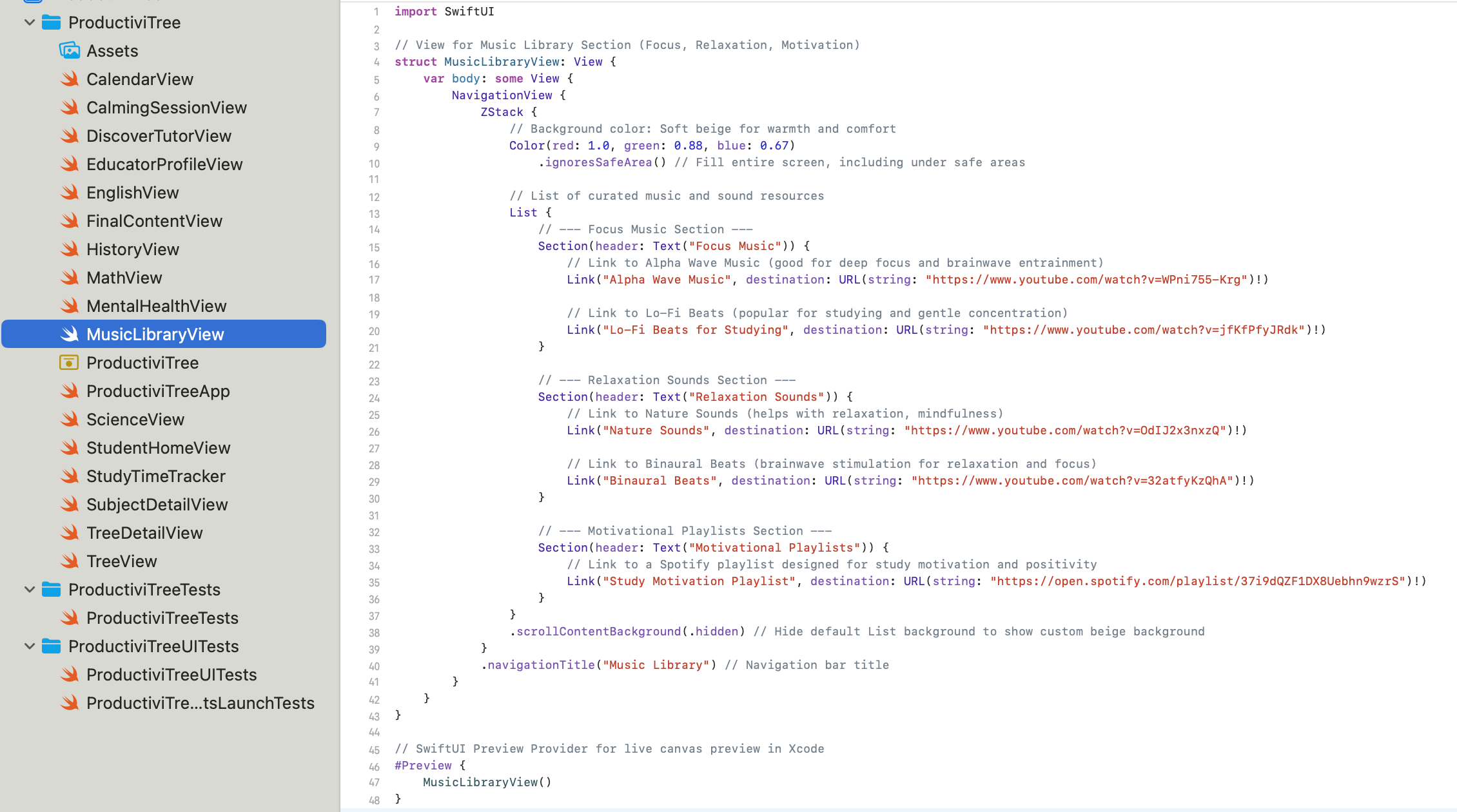Click the CalendarView Swift file icon
The height and width of the screenshot is (812, 1457).
coord(70,79)
